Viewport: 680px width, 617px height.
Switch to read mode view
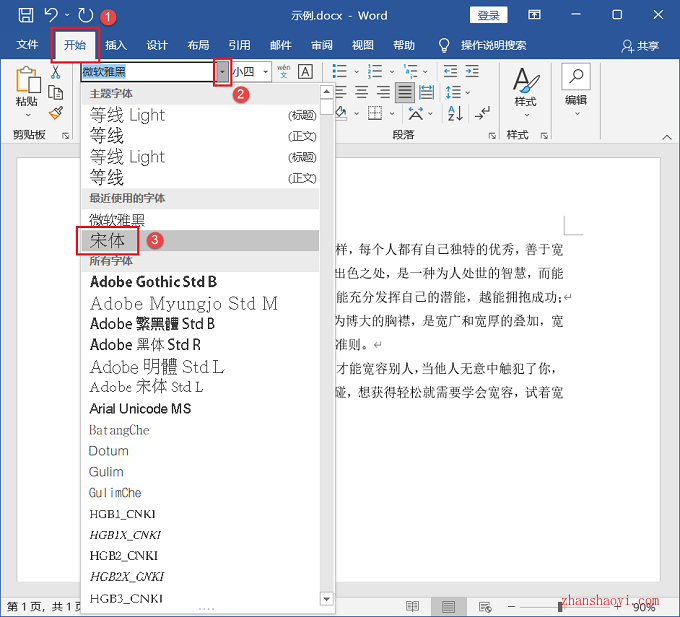click(412, 606)
